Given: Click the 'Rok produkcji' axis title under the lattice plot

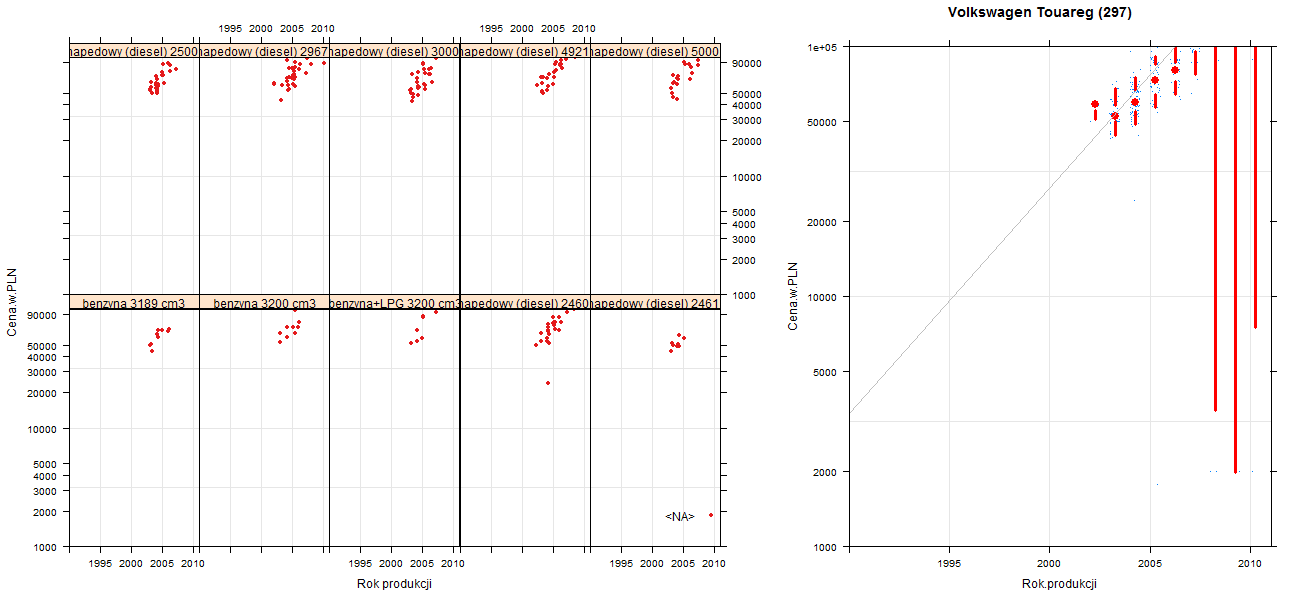Looking at the screenshot, I should tap(394, 584).
